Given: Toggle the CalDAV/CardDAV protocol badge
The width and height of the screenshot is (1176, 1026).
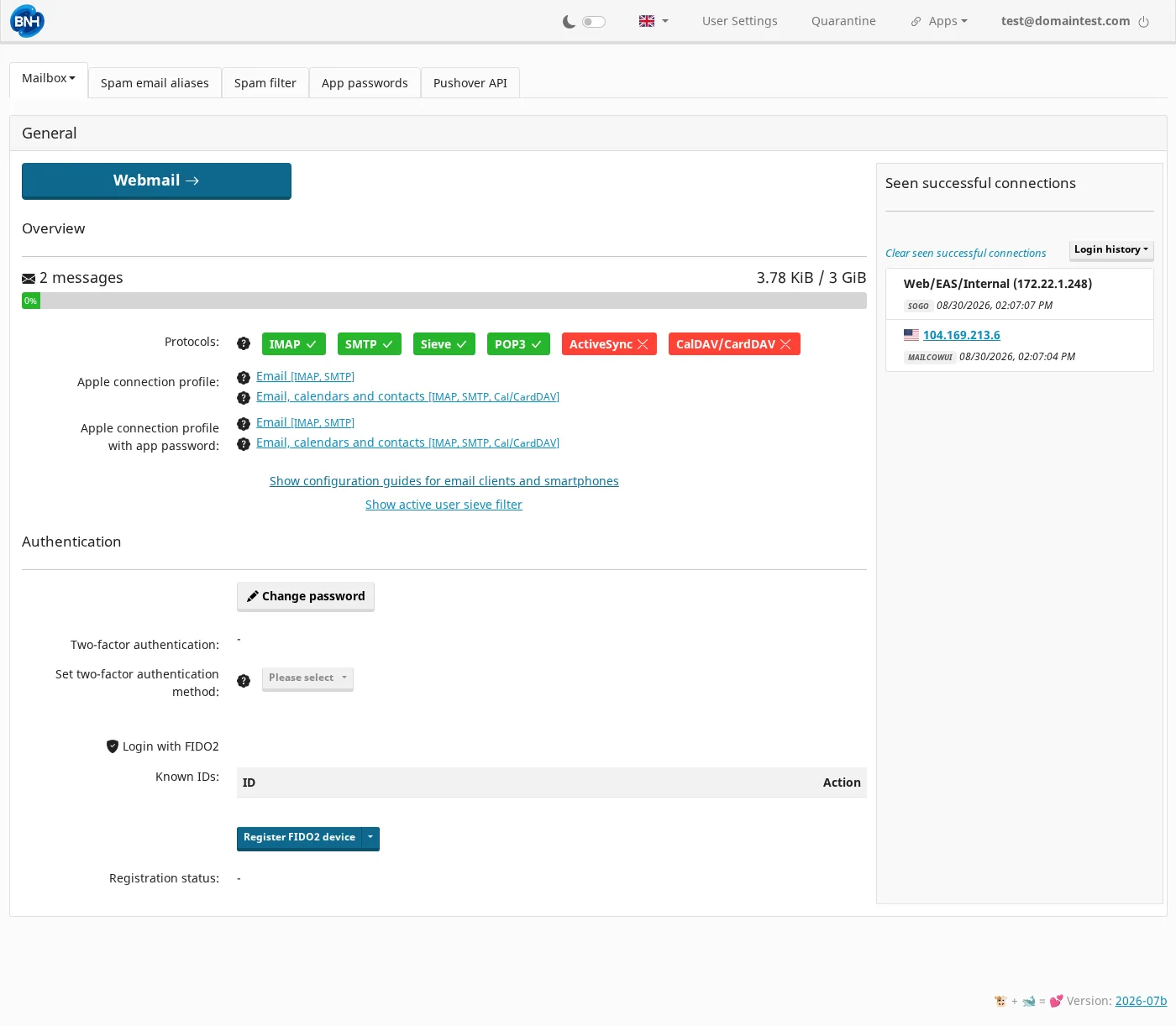Looking at the screenshot, I should coord(734,344).
